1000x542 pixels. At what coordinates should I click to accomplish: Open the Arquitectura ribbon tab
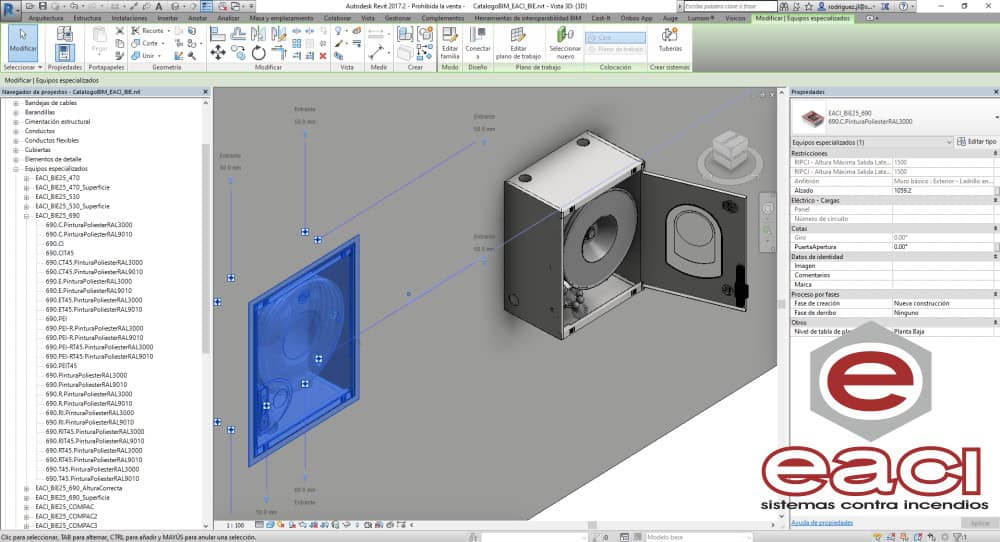(46, 18)
